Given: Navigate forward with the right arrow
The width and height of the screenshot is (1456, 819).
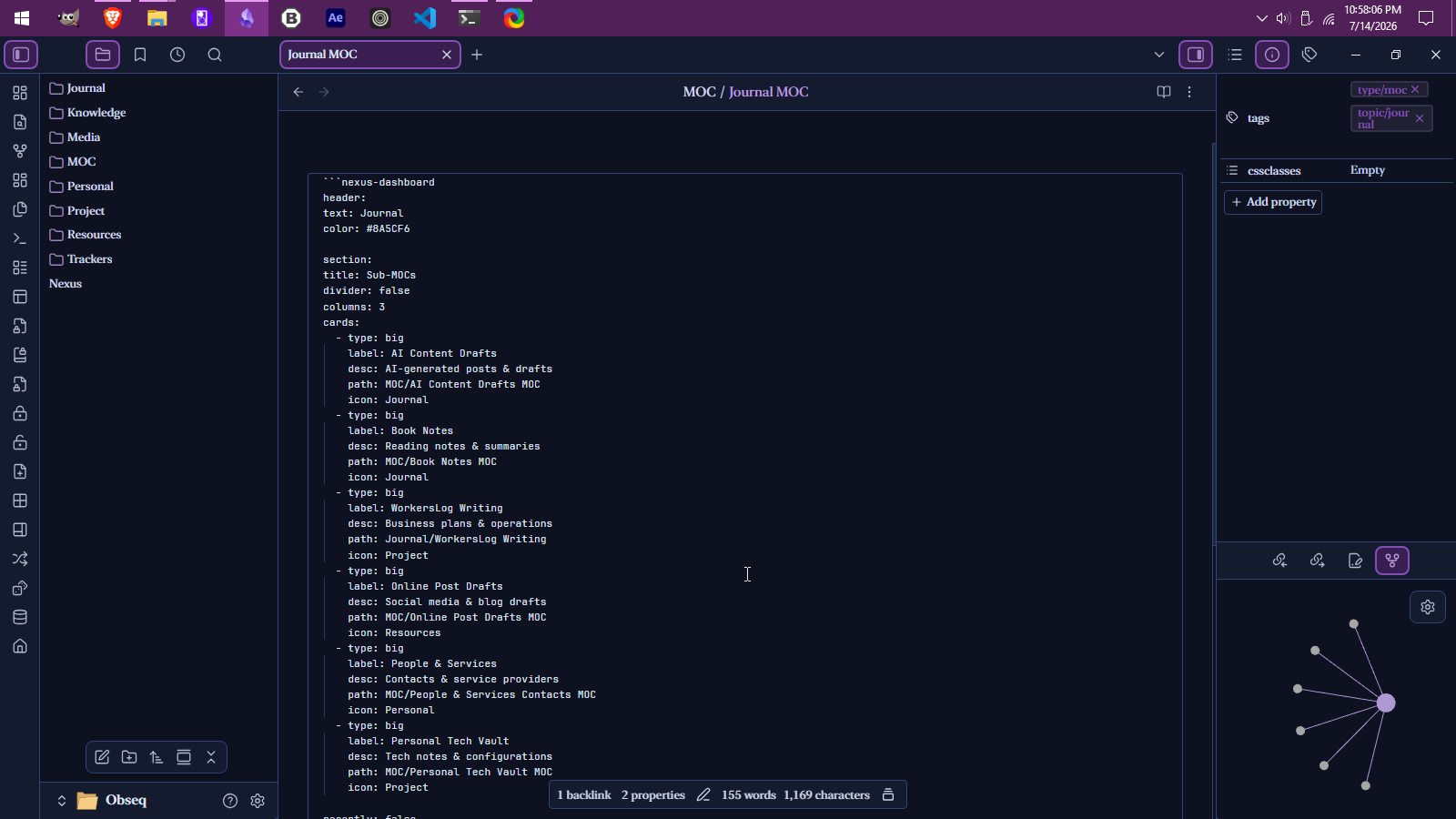Looking at the screenshot, I should pyautogui.click(x=324, y=92).
